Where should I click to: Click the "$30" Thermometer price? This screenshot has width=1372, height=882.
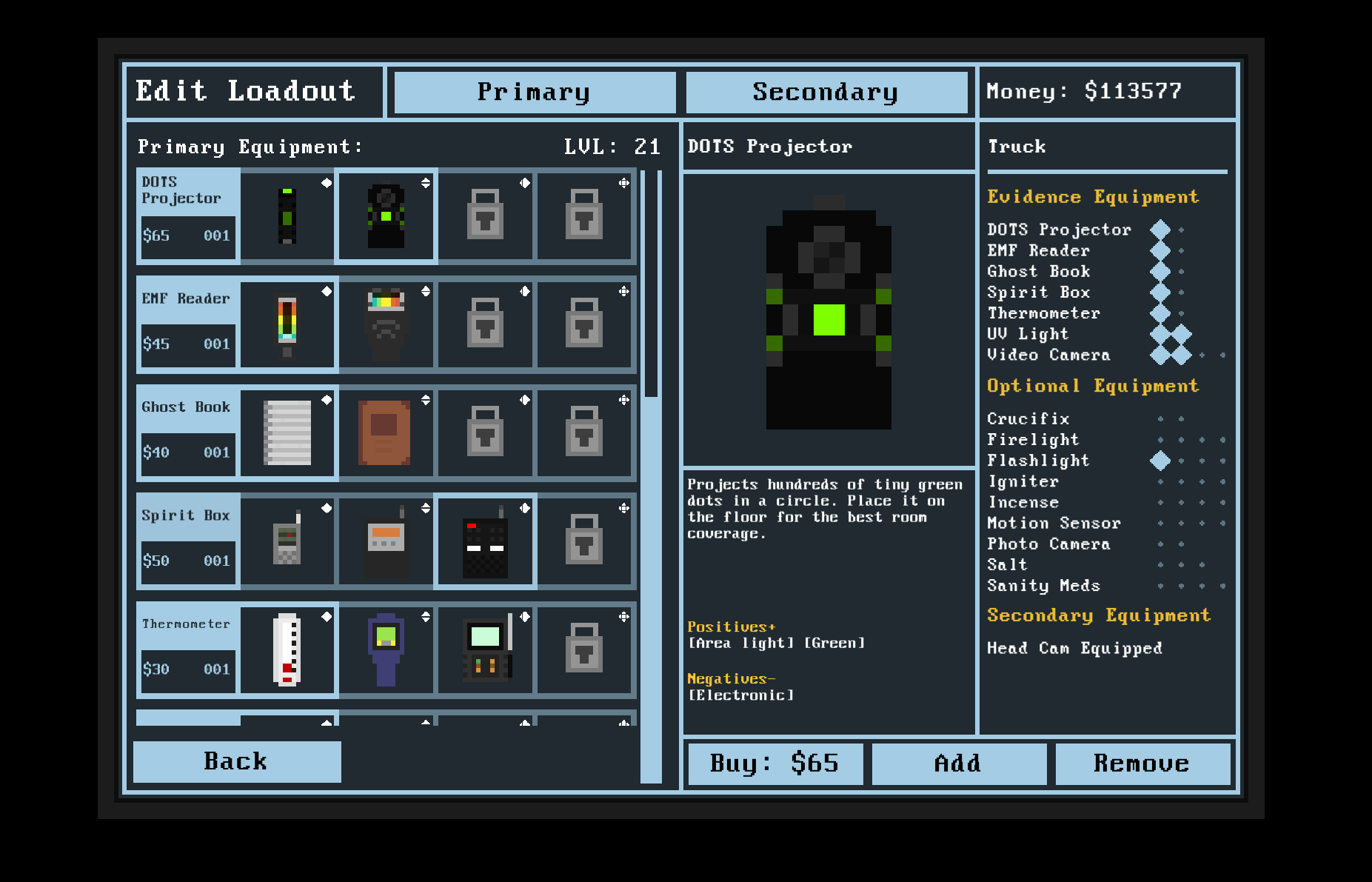156,669
